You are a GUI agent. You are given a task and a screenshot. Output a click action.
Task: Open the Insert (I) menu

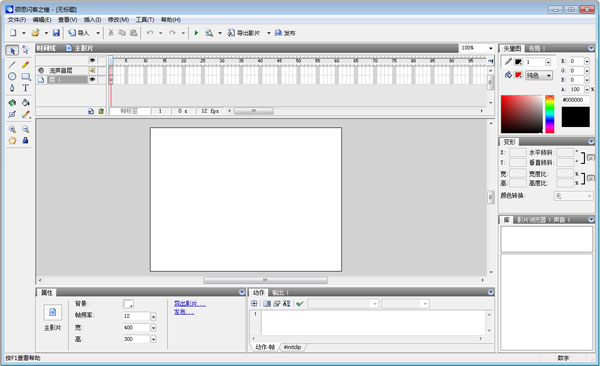coord(93,20)
